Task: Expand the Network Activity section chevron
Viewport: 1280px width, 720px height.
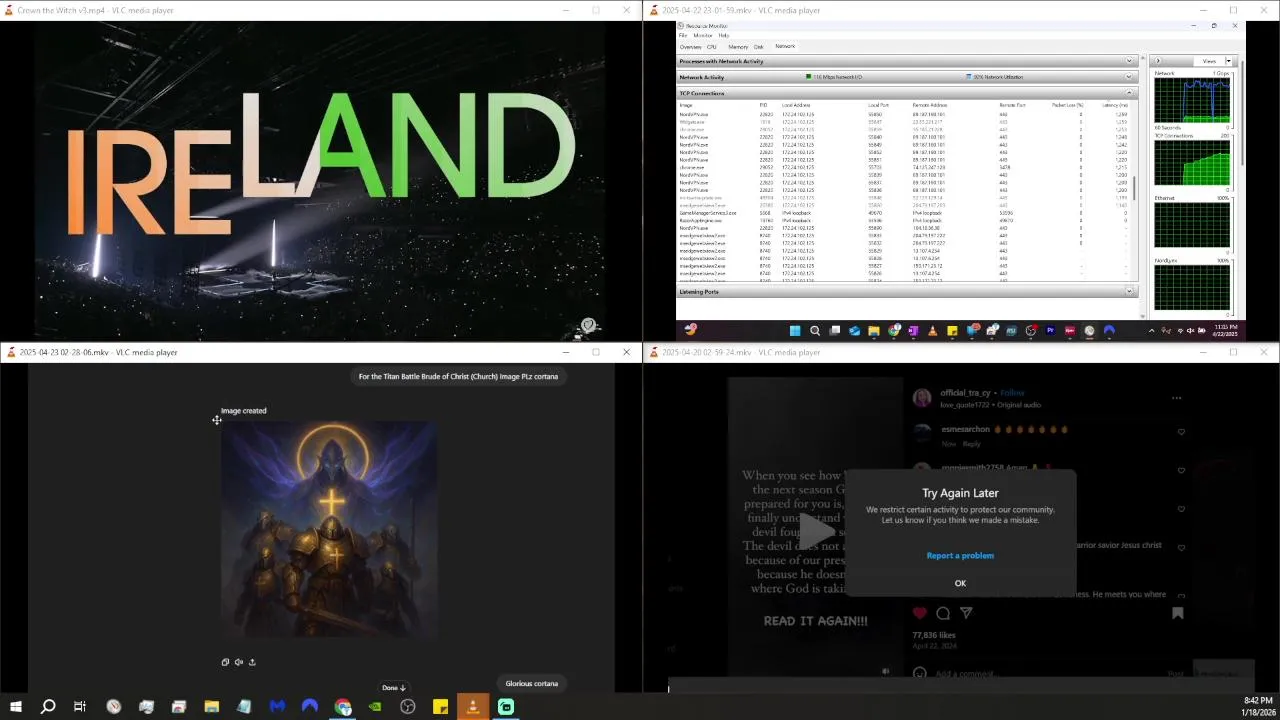Action: [x=1129, y=77]
